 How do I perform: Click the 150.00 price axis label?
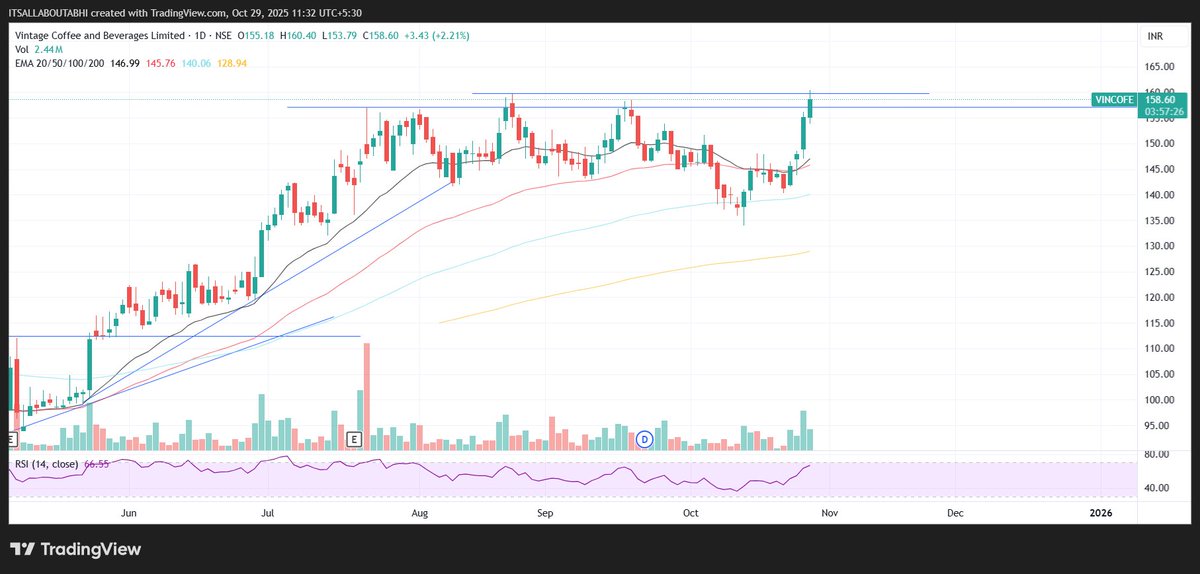1159,144
